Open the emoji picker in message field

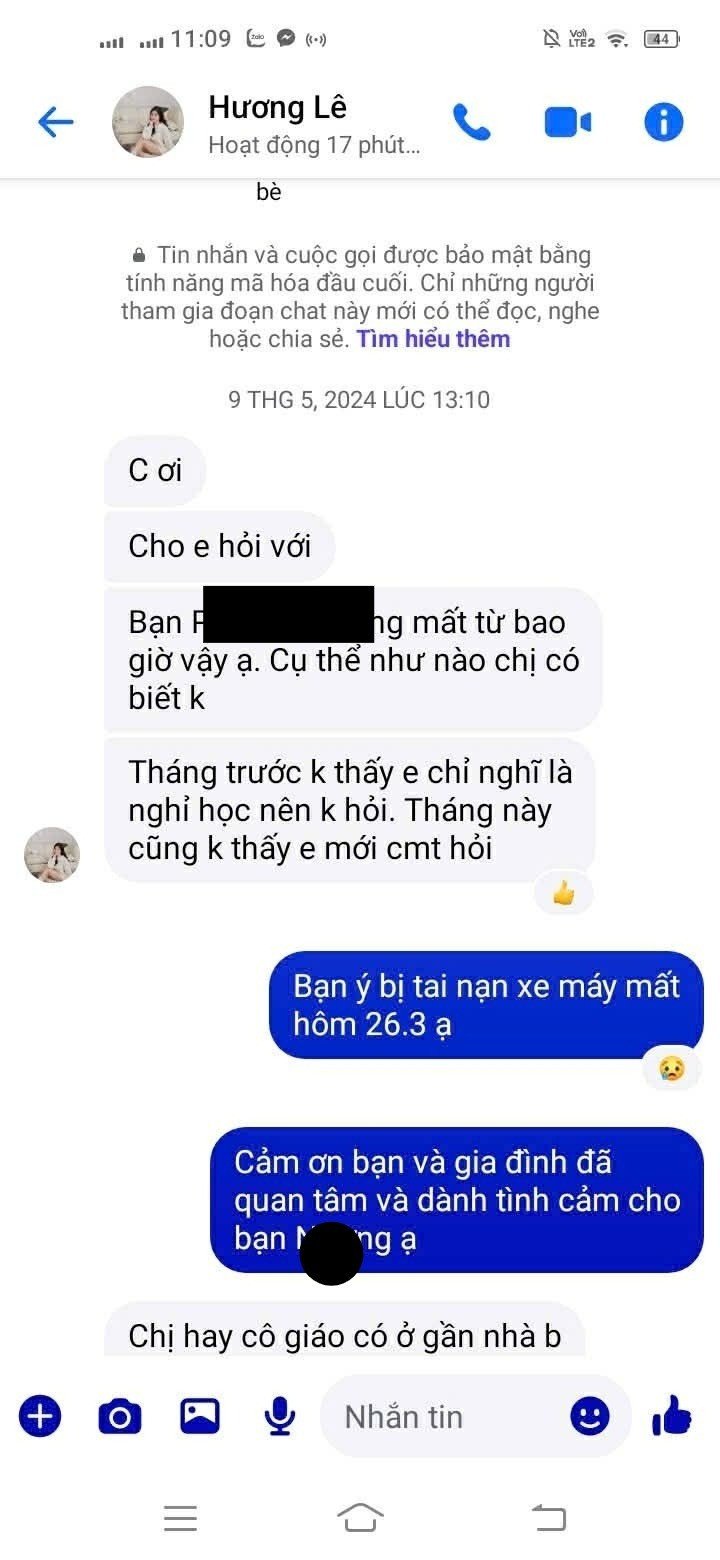[590, 1416]
